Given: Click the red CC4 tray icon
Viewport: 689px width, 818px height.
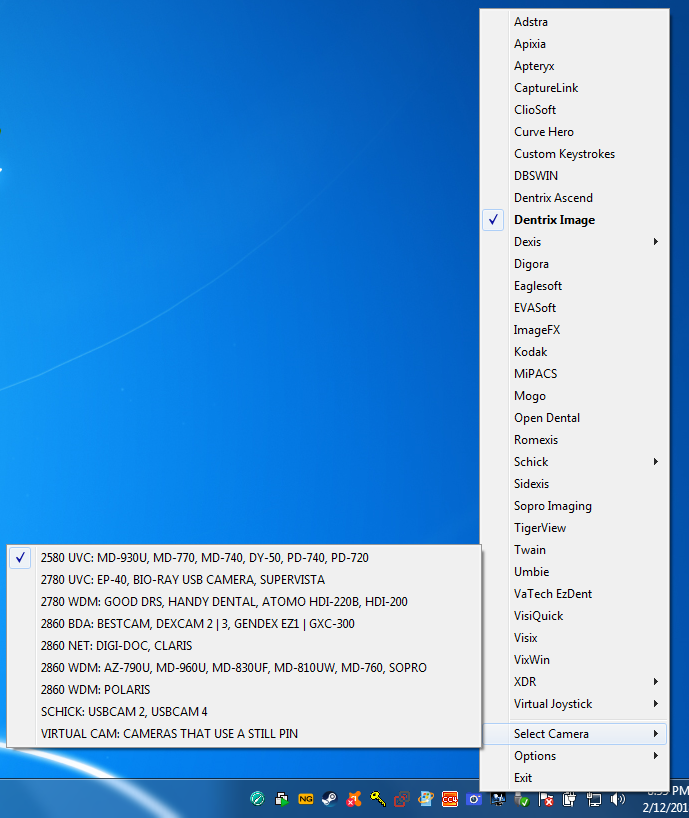Looking at the screenshot, I should click(450, 799).
